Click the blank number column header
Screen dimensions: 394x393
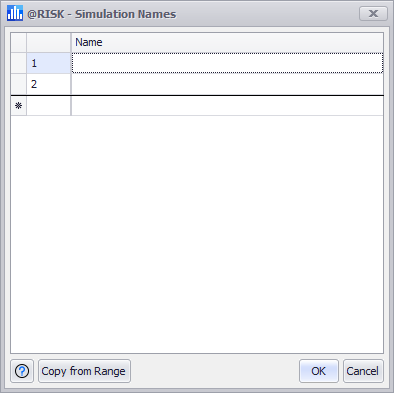click(x=49, y=42)
